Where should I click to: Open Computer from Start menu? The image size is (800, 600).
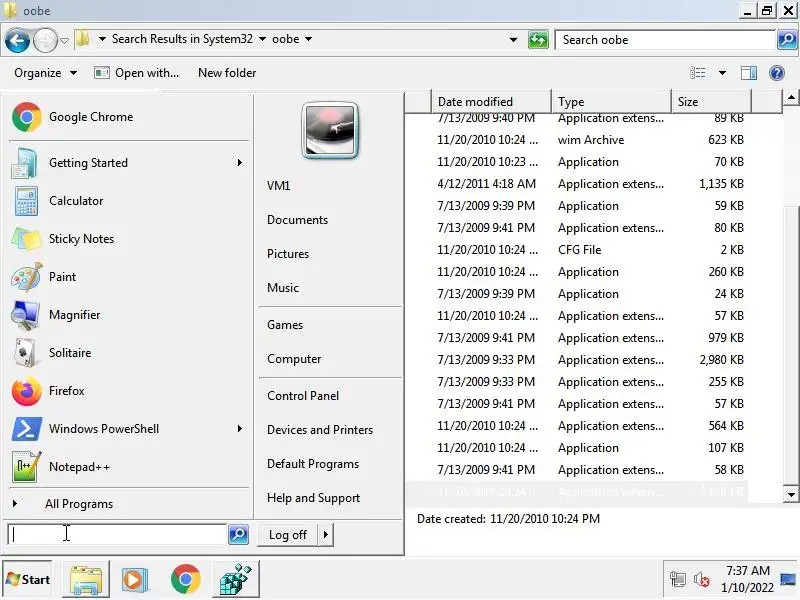click(x=294, y=359)
